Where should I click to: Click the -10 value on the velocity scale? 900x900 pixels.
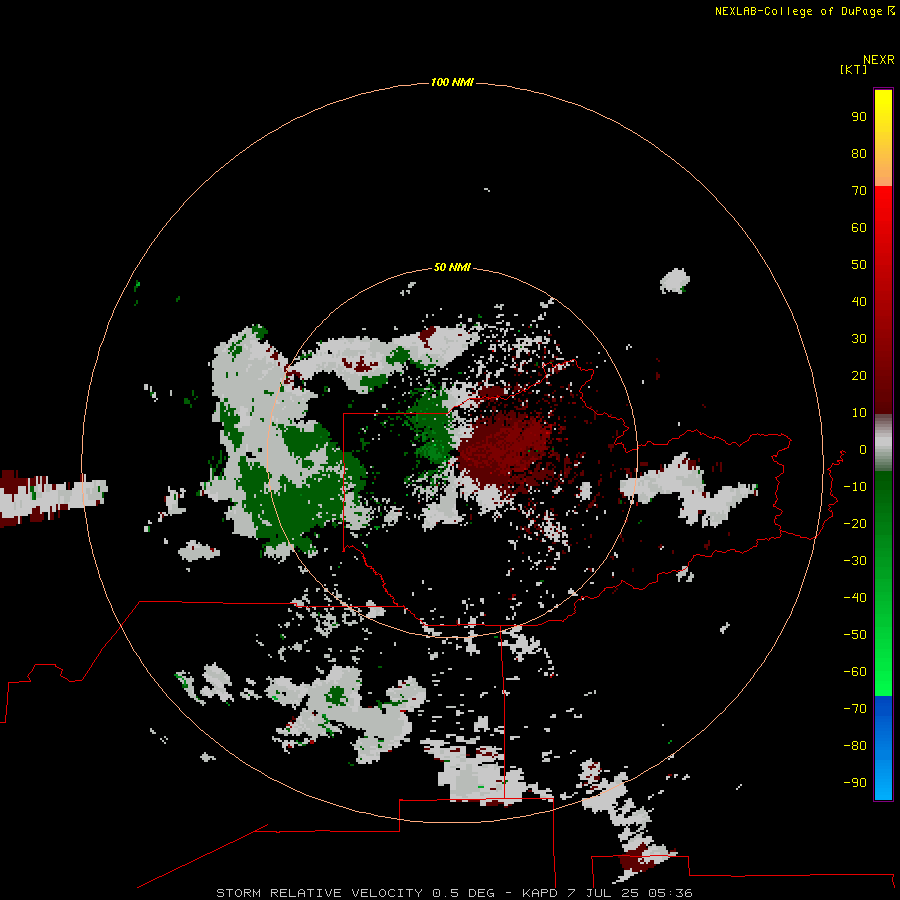click(855, 487)
